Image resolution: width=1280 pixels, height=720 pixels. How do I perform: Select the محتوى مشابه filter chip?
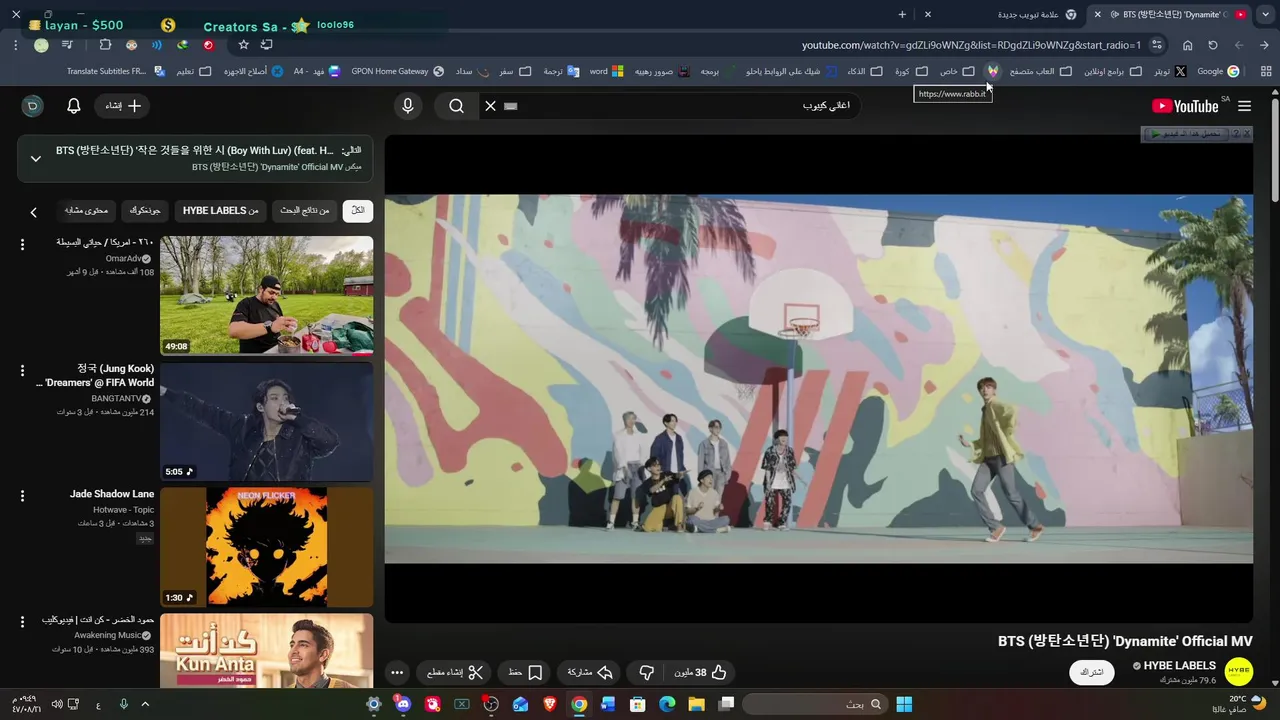(86, 211)
